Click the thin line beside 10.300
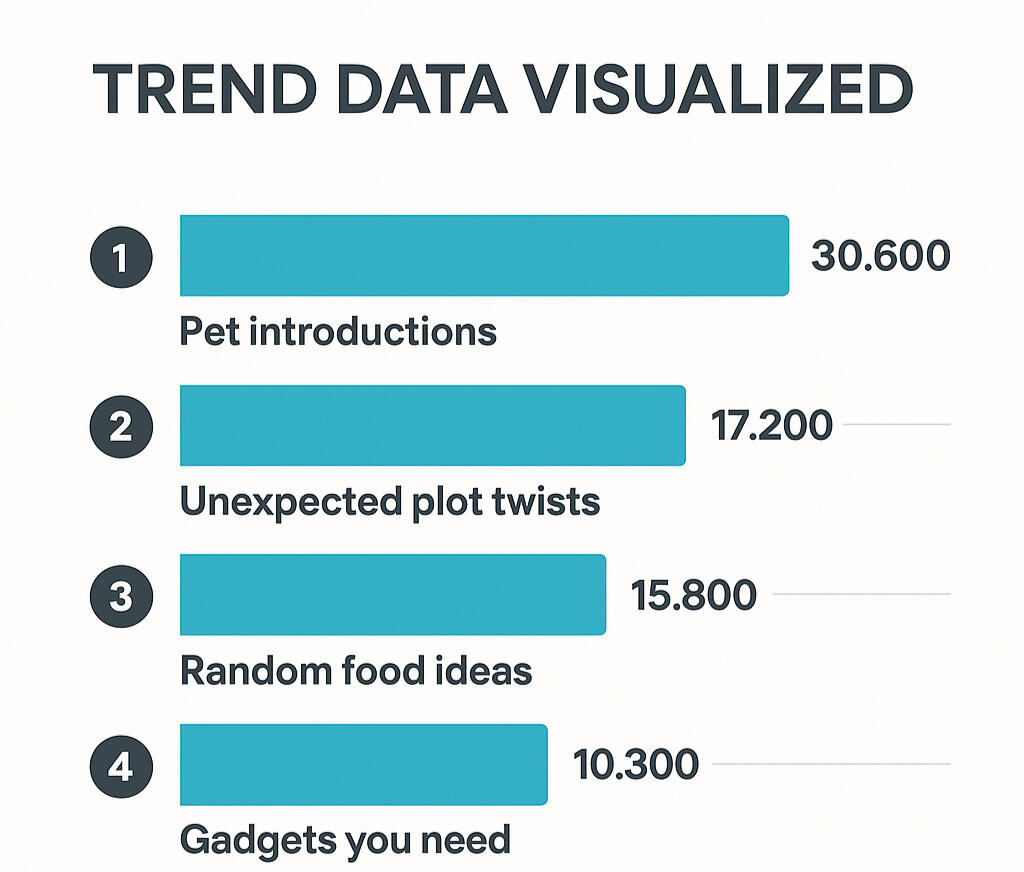Screen dimensions: 1024x872 [x=830, y=765]
